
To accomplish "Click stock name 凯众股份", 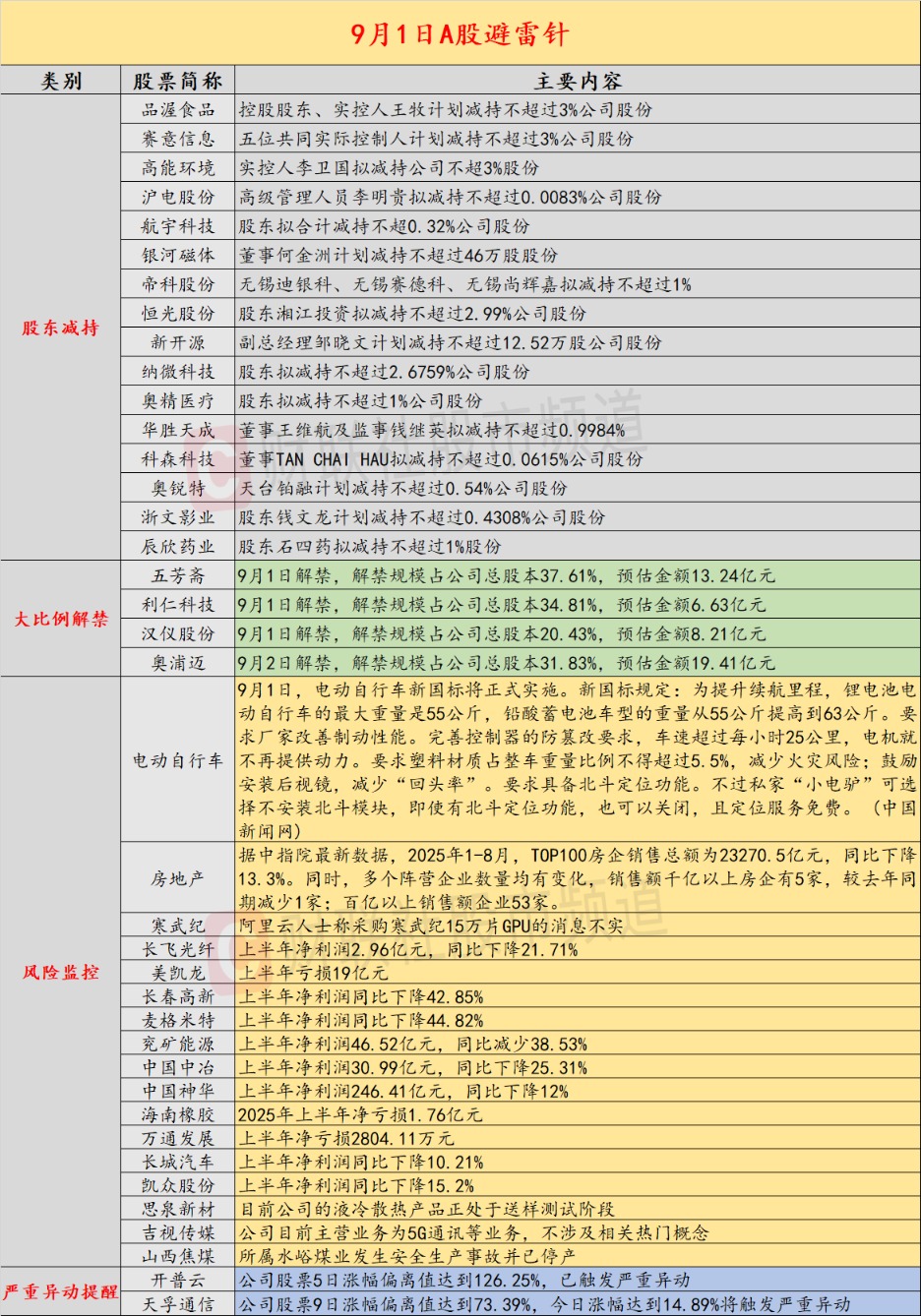I will tap(178, 1185).
